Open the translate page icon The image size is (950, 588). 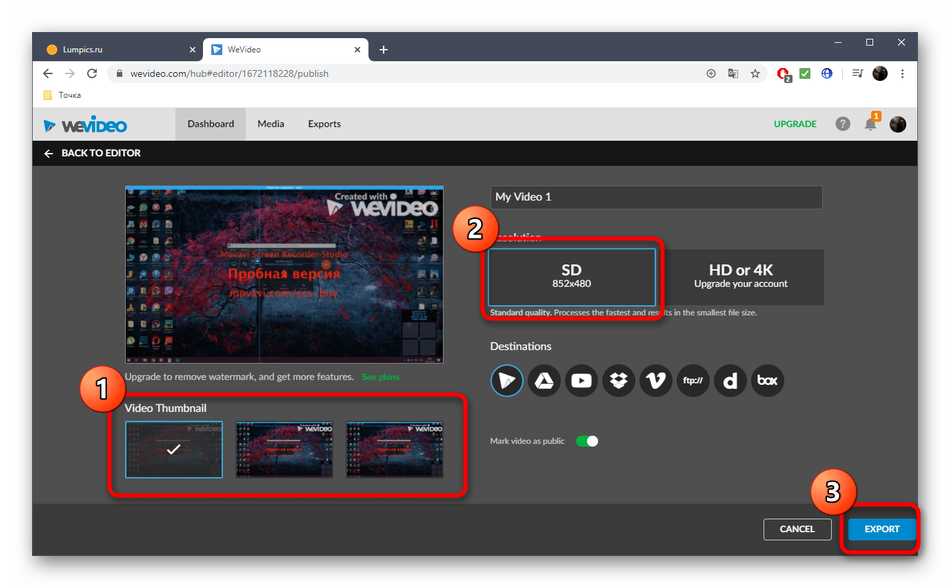point(733,73)
